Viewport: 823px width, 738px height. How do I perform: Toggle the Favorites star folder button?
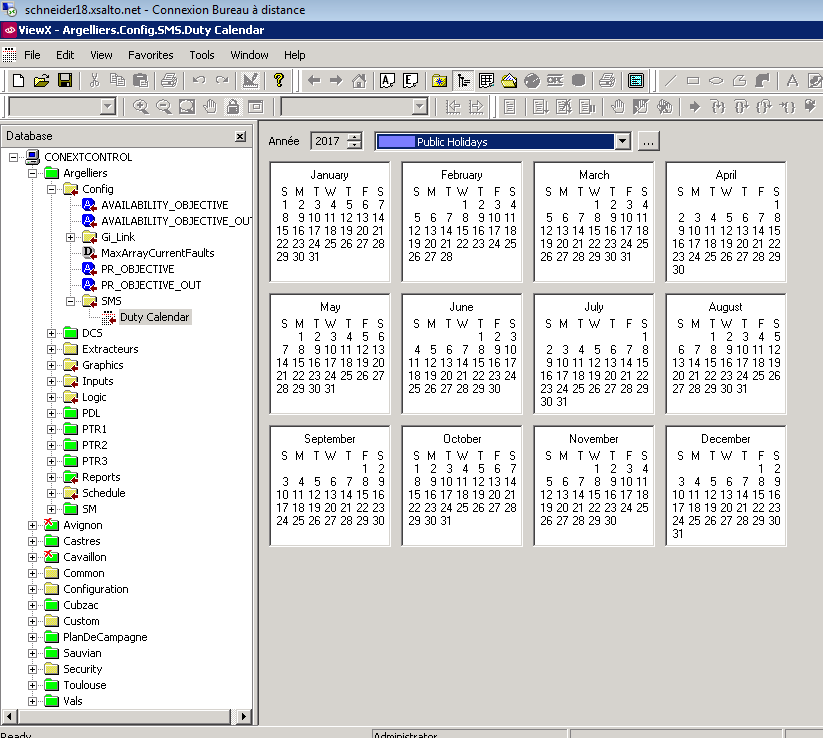click(x=439, y=81)
